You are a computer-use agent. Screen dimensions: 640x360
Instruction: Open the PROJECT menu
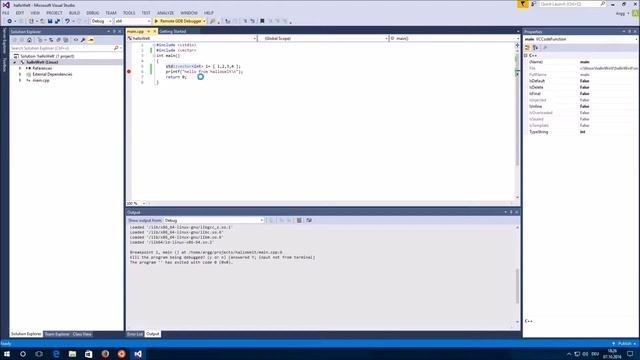(54, 13)
